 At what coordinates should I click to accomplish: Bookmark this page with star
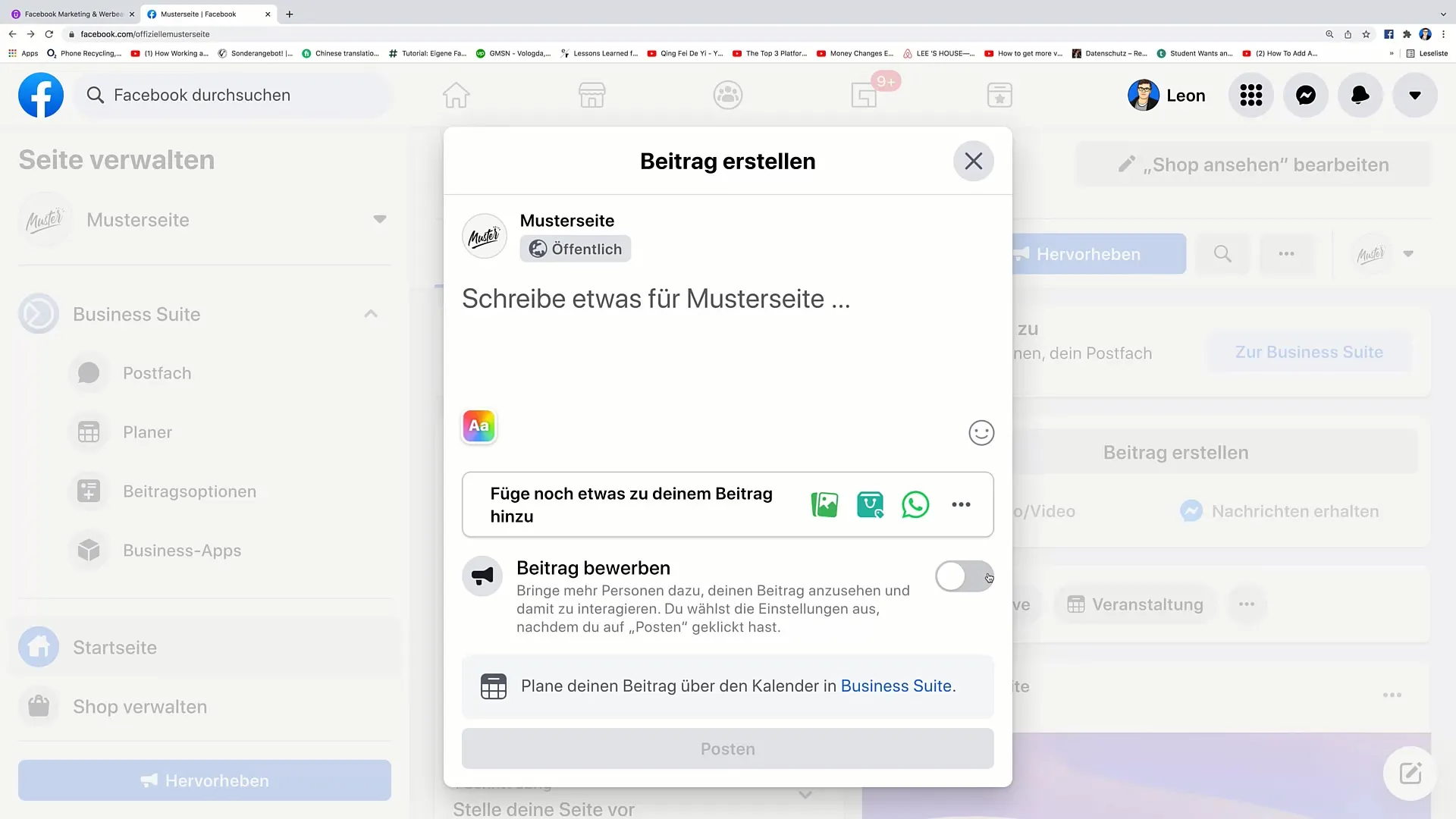(1366, 34)
